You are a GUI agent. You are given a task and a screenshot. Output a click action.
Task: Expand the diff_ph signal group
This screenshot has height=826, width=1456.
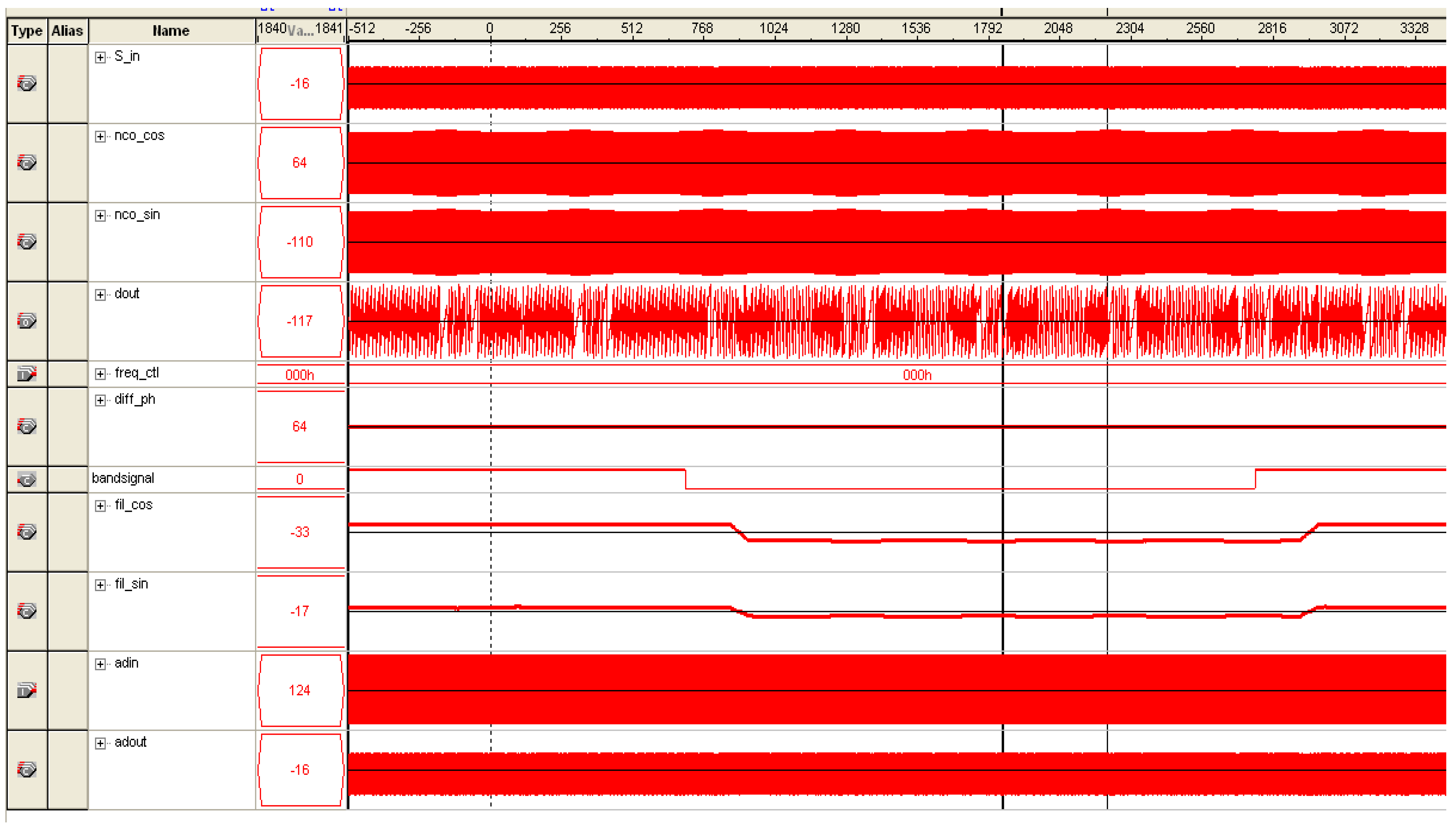click(x=100, y=400)
